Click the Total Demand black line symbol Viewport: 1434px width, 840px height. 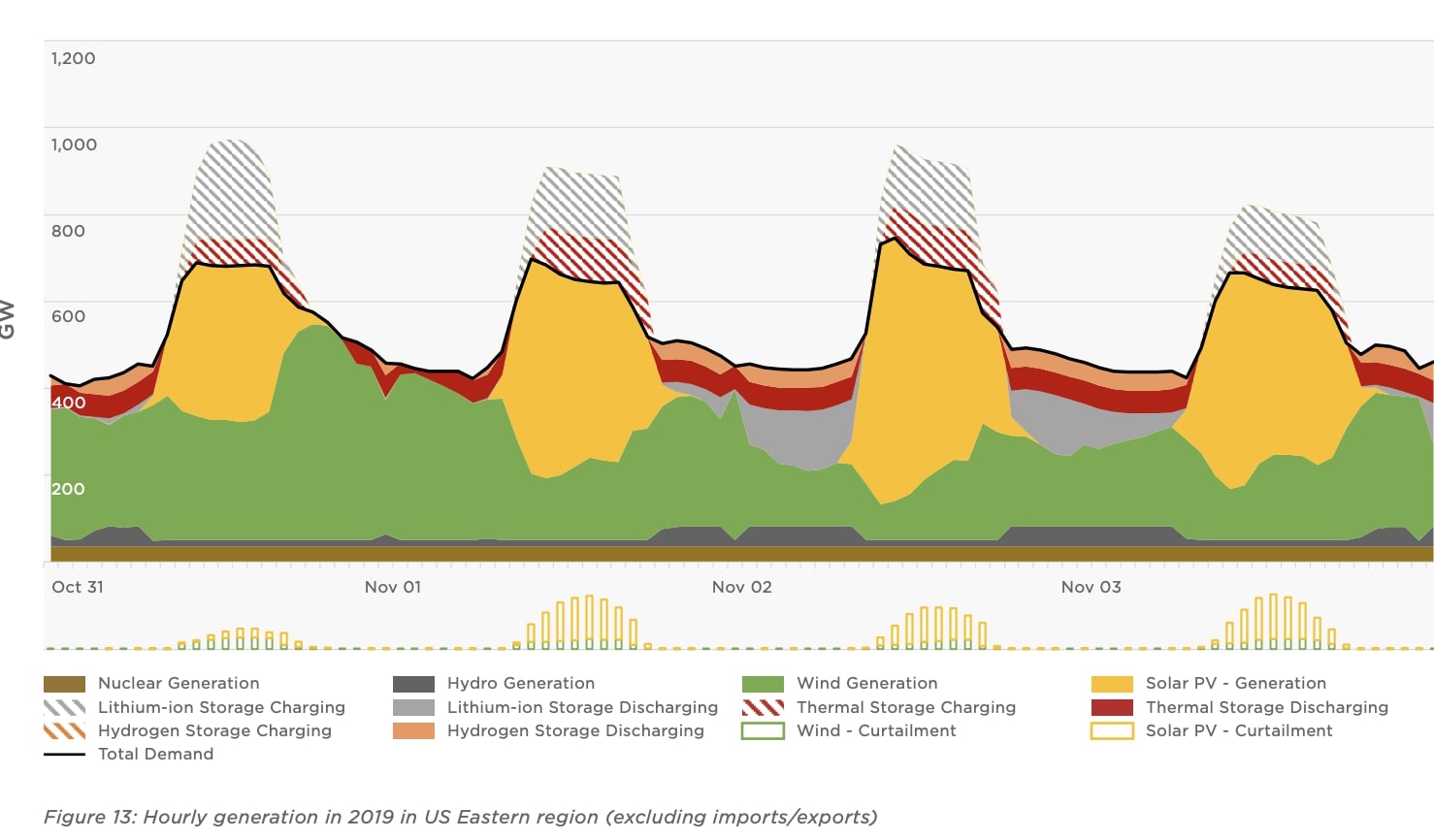coord(64,755)
